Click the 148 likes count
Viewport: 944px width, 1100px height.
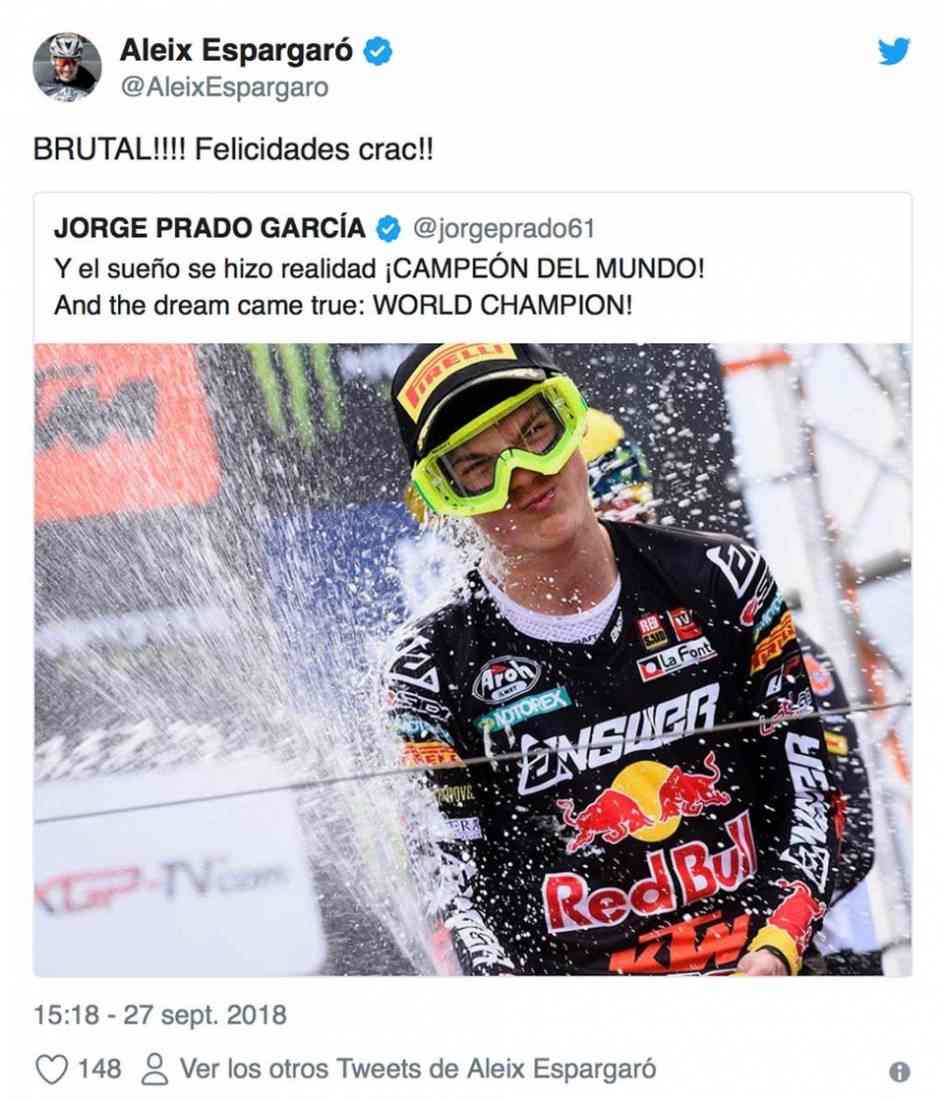(x=100, y=1070)
